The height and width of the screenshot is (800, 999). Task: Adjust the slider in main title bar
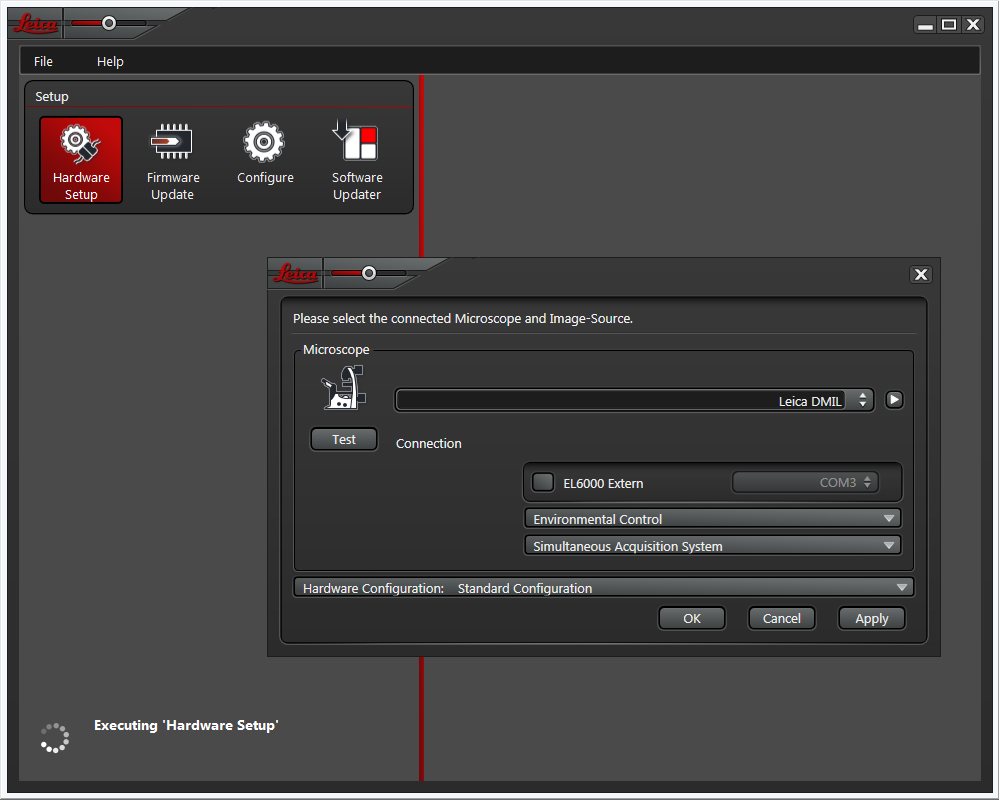[109, 24]
